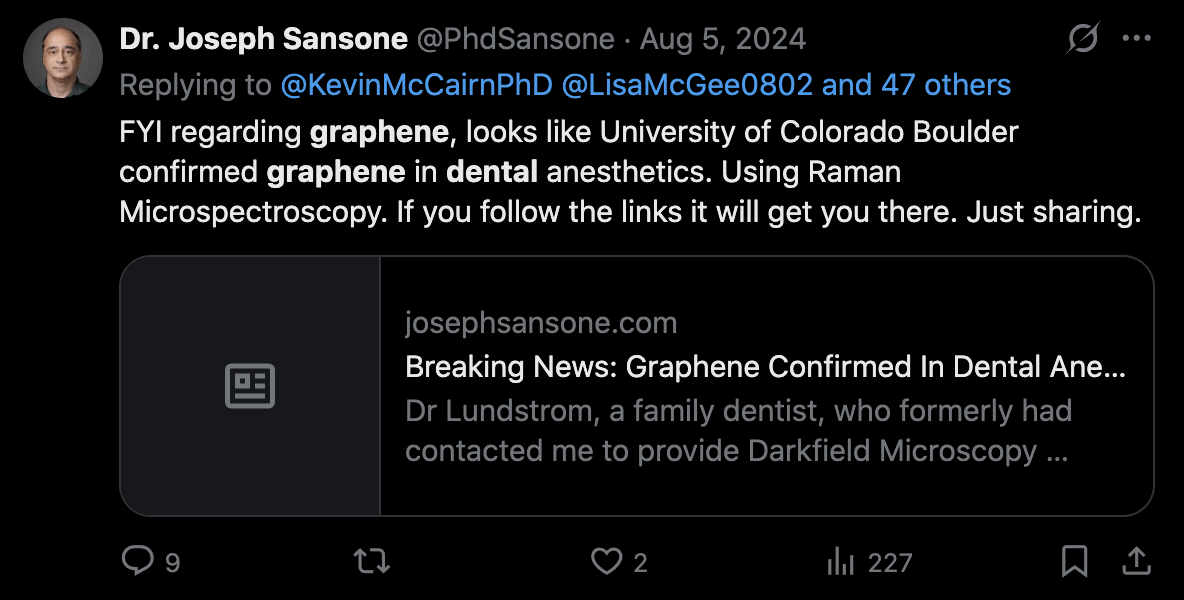Open the @LisaMcGee0802 mention
The height and width of the screenshot is (600, 1184).
coord(687,85)
